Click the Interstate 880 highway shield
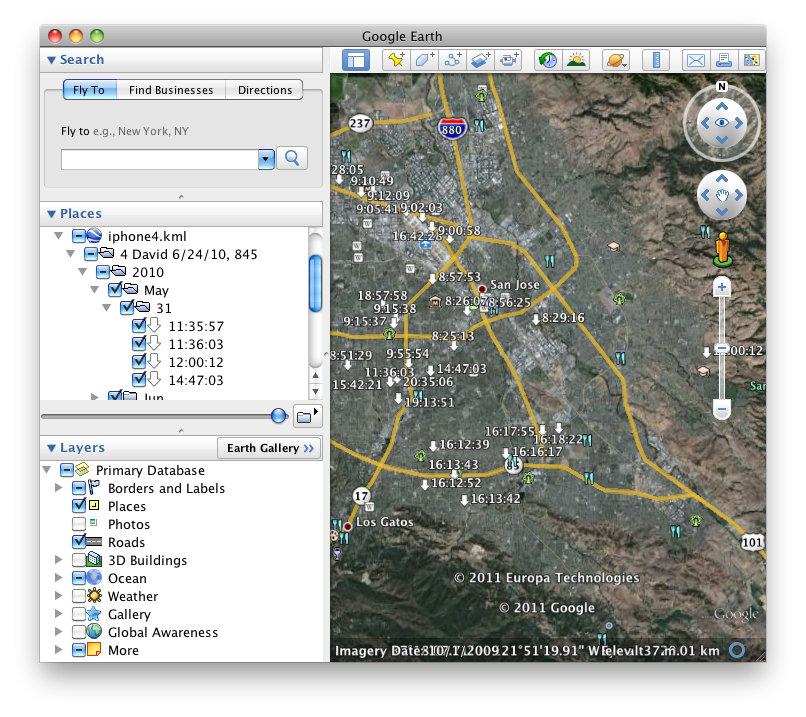This screenshot has width=806, height=717. (x=452, y=128)
